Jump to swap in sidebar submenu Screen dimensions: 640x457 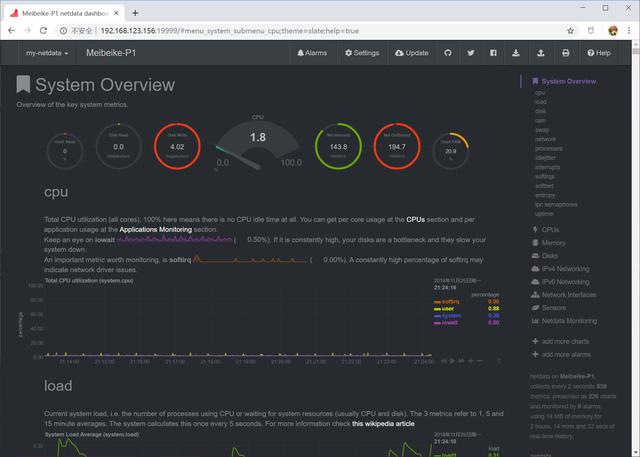pyautogui.click(x=542, y=130)
